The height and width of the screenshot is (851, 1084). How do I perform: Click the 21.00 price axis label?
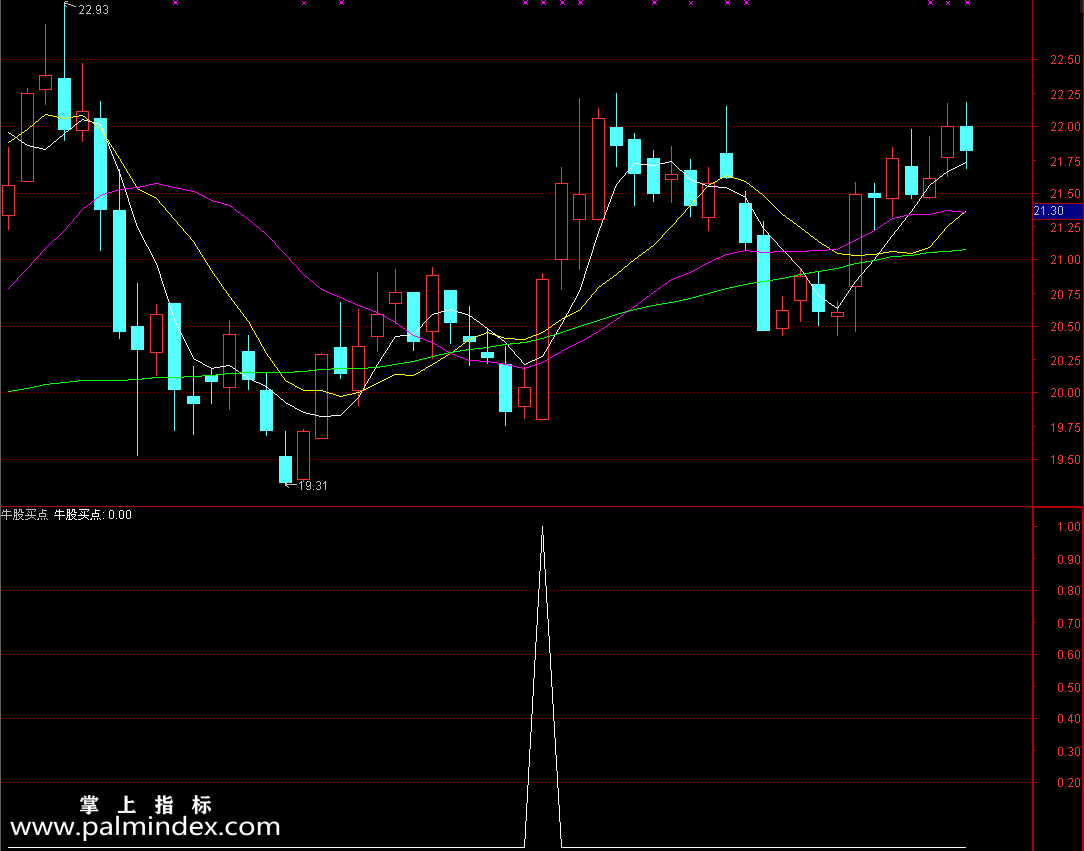(x=1065, y=260)
